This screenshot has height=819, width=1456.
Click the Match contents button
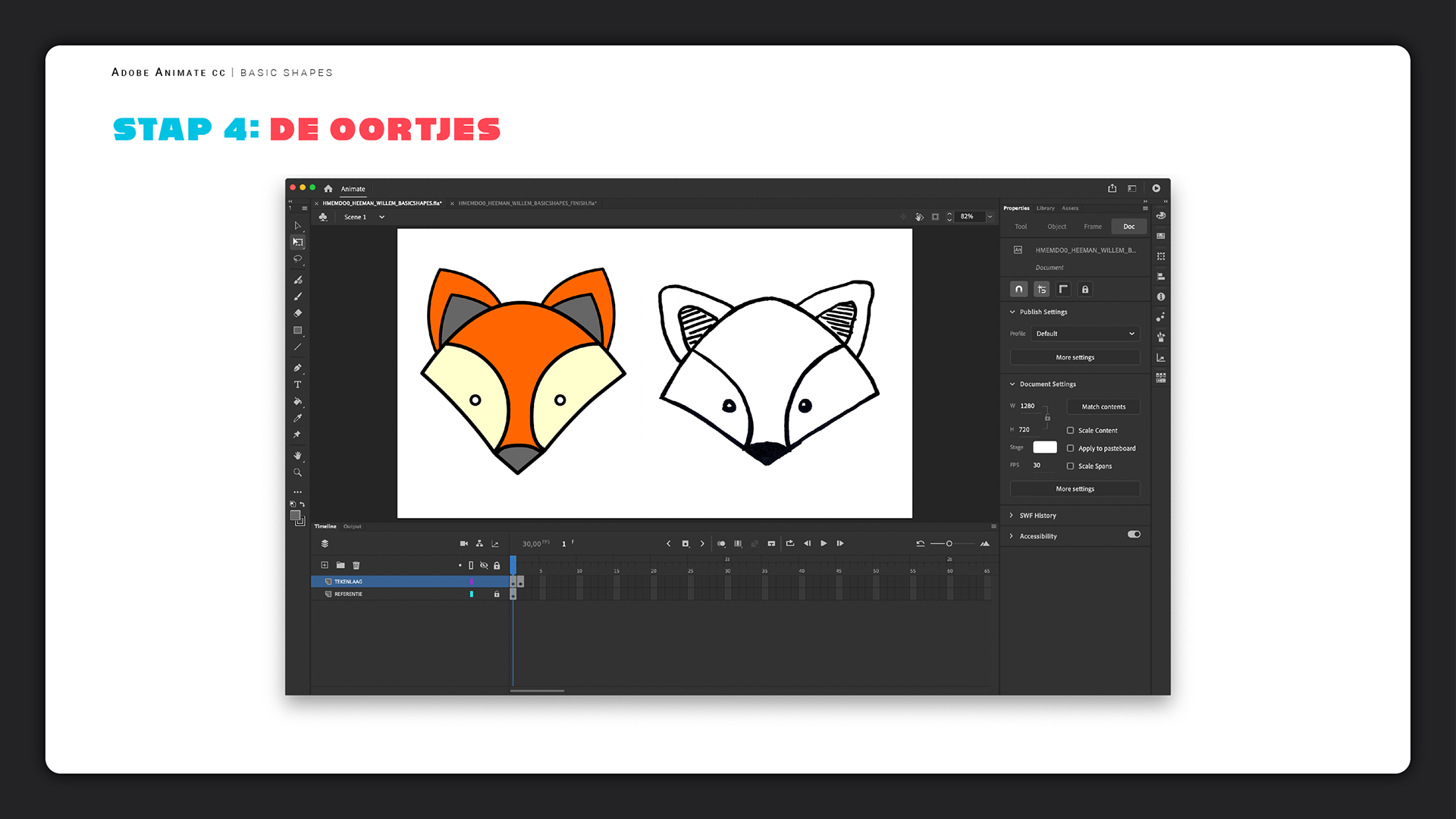pos(1103,407)
